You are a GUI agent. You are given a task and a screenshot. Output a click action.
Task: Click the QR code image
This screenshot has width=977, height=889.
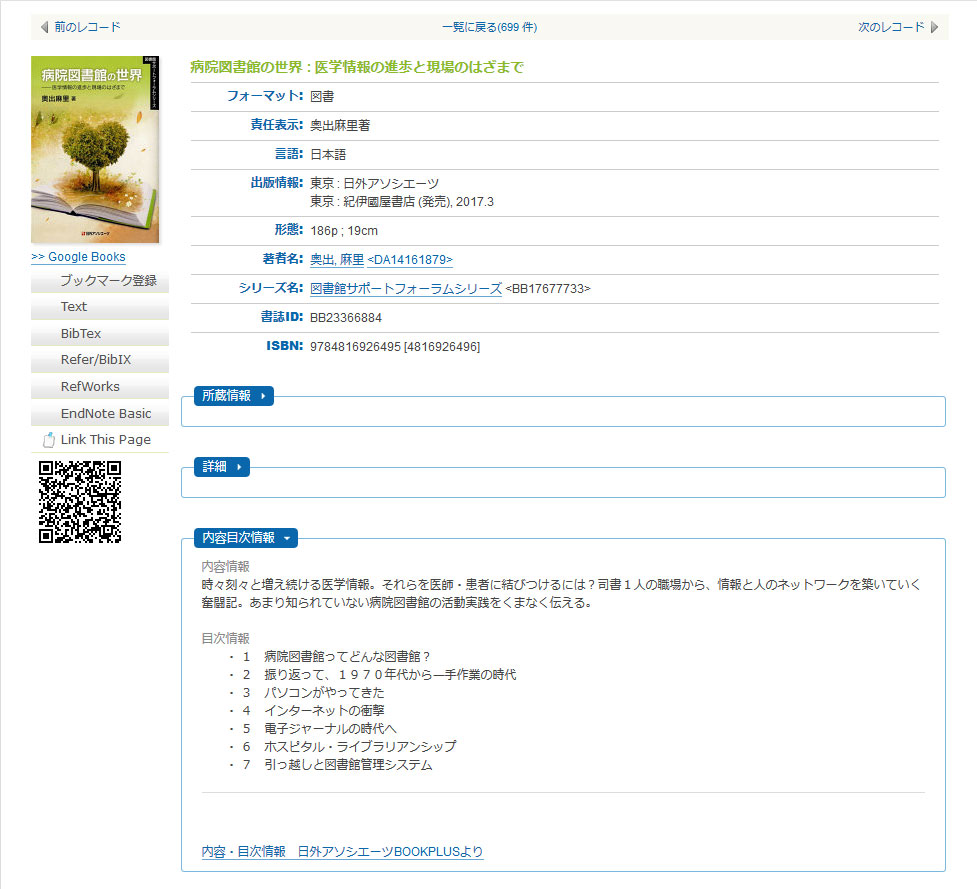[x=80, y=502]
